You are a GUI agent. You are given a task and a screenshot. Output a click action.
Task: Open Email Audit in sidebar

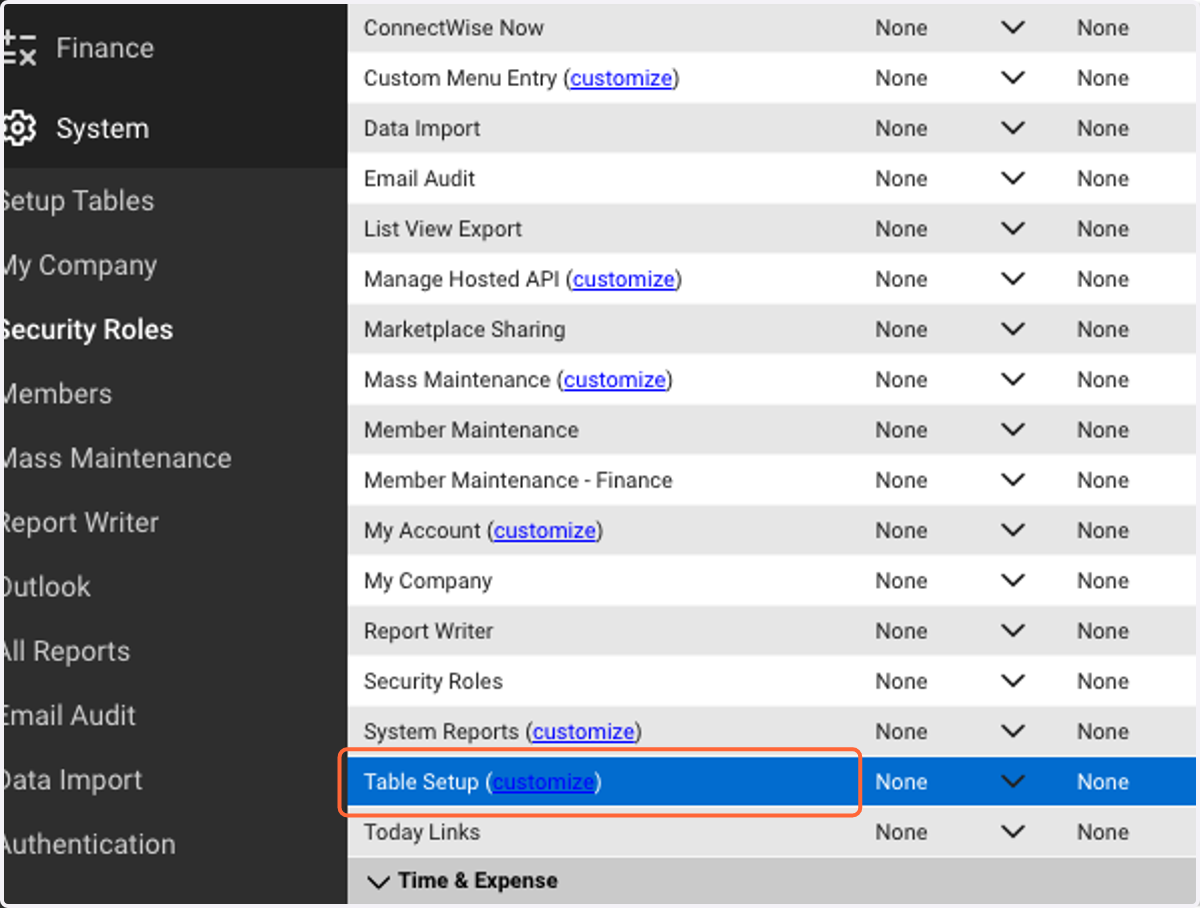[68, 716]
